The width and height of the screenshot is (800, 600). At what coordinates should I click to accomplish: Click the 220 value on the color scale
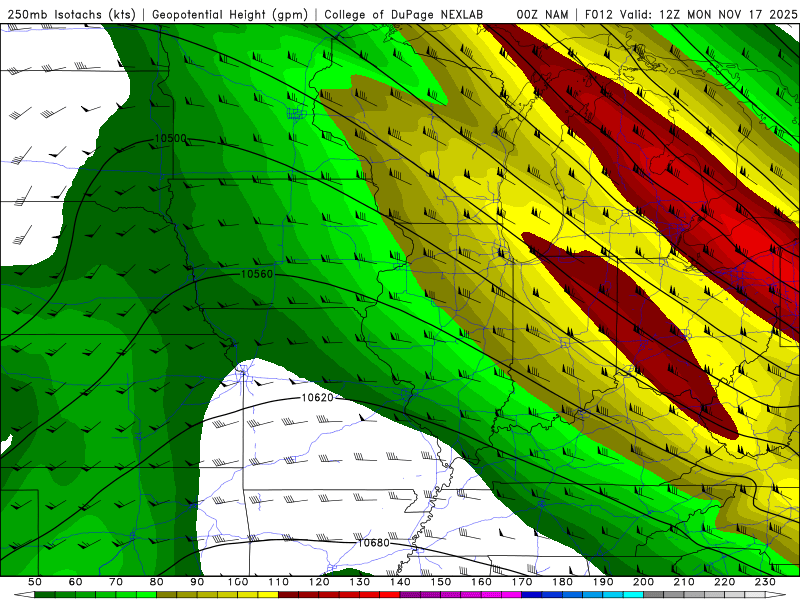click(724, 582)
